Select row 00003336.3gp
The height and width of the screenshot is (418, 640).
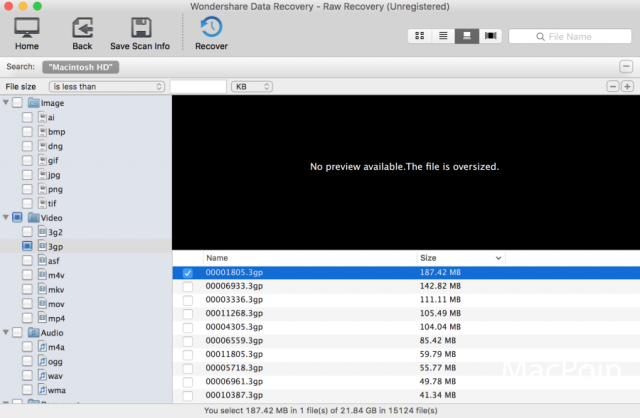(406, 300)
